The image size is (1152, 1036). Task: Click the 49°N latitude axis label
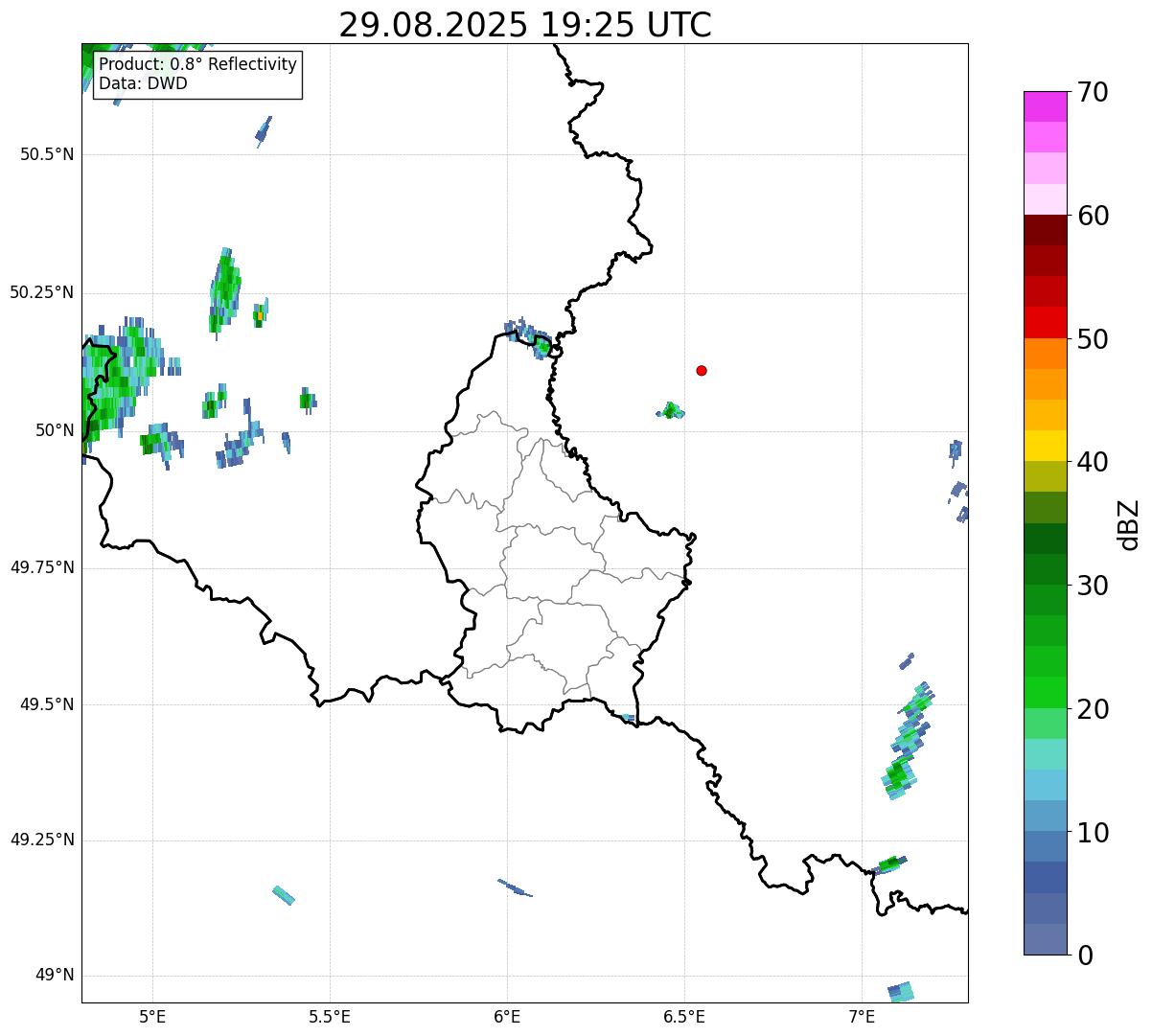point(54,976)
